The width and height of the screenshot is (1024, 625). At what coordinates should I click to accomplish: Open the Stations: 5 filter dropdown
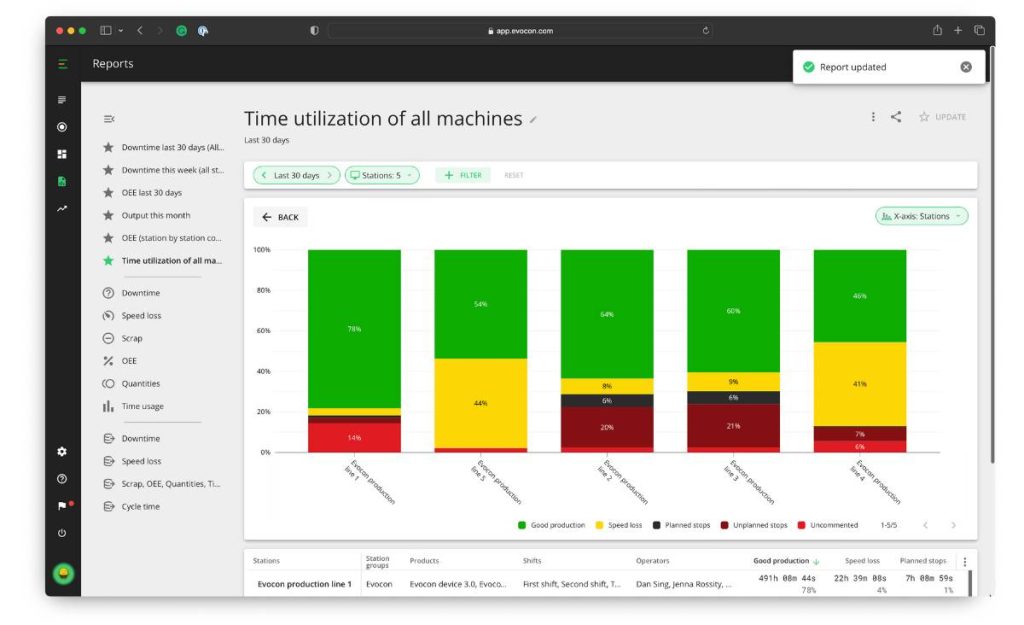[381, 175]
